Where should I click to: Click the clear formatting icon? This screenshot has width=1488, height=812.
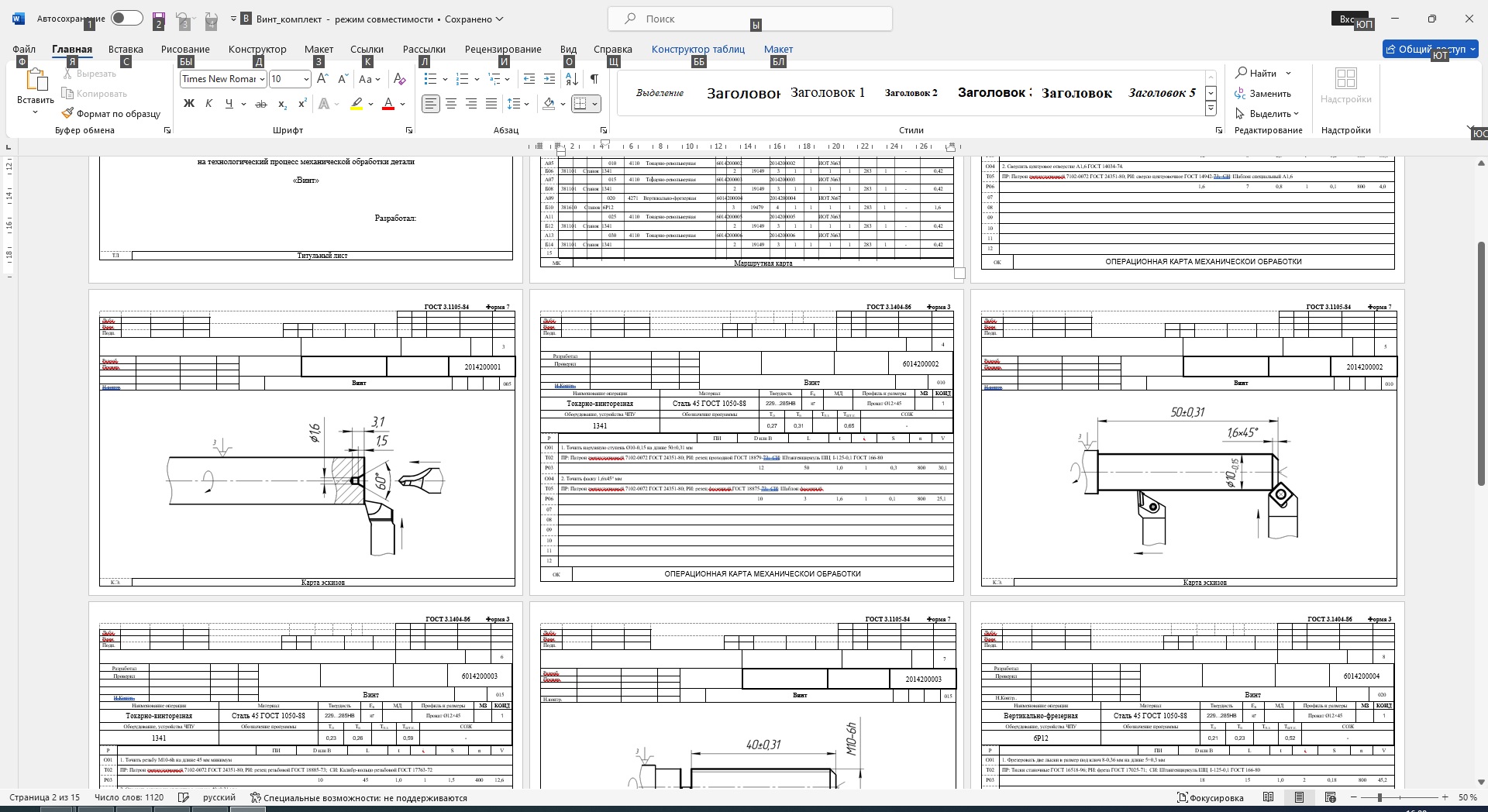(x=399, y=79)
